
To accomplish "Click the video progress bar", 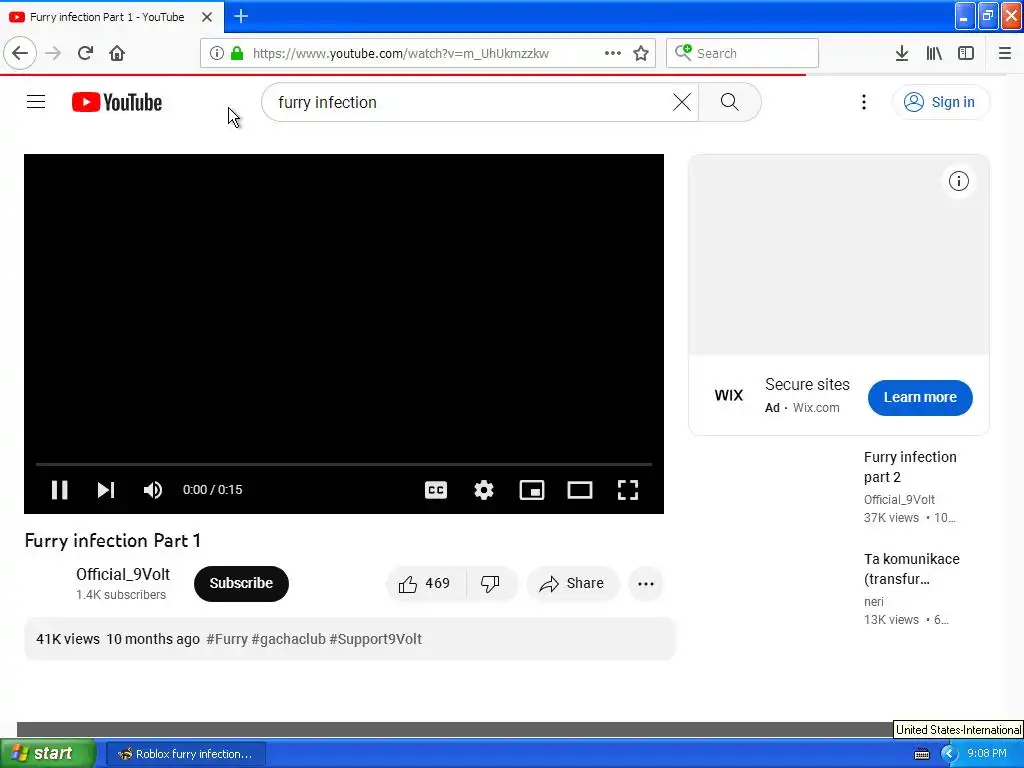I will coord(344,464).
